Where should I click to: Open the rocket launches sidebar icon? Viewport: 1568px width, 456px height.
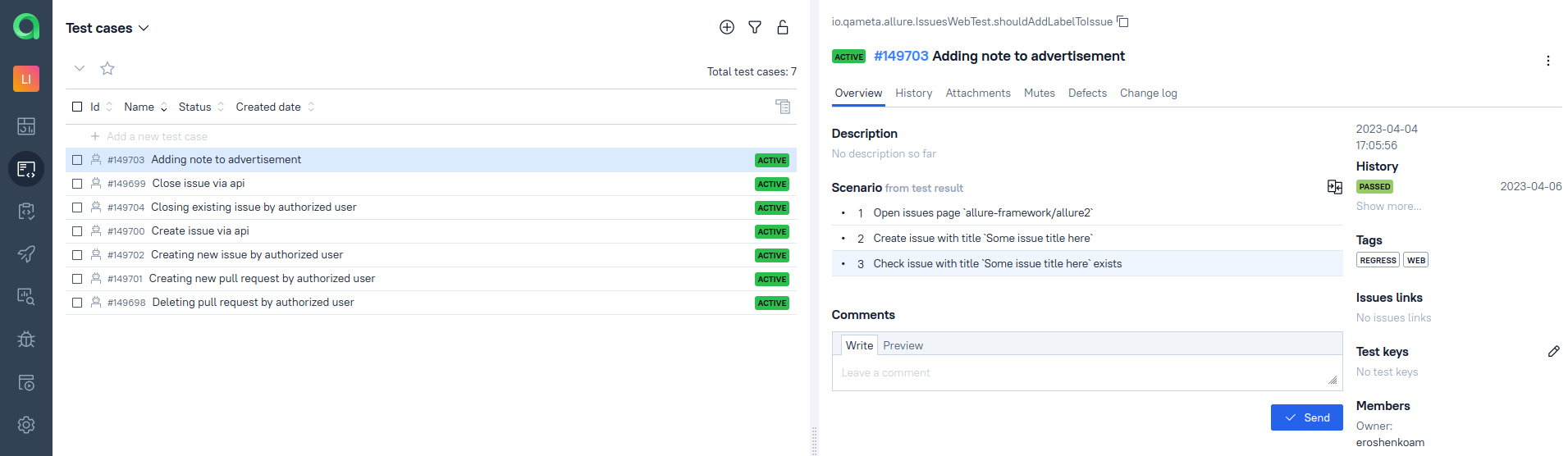pyautogui.click(x=26, y=254)
